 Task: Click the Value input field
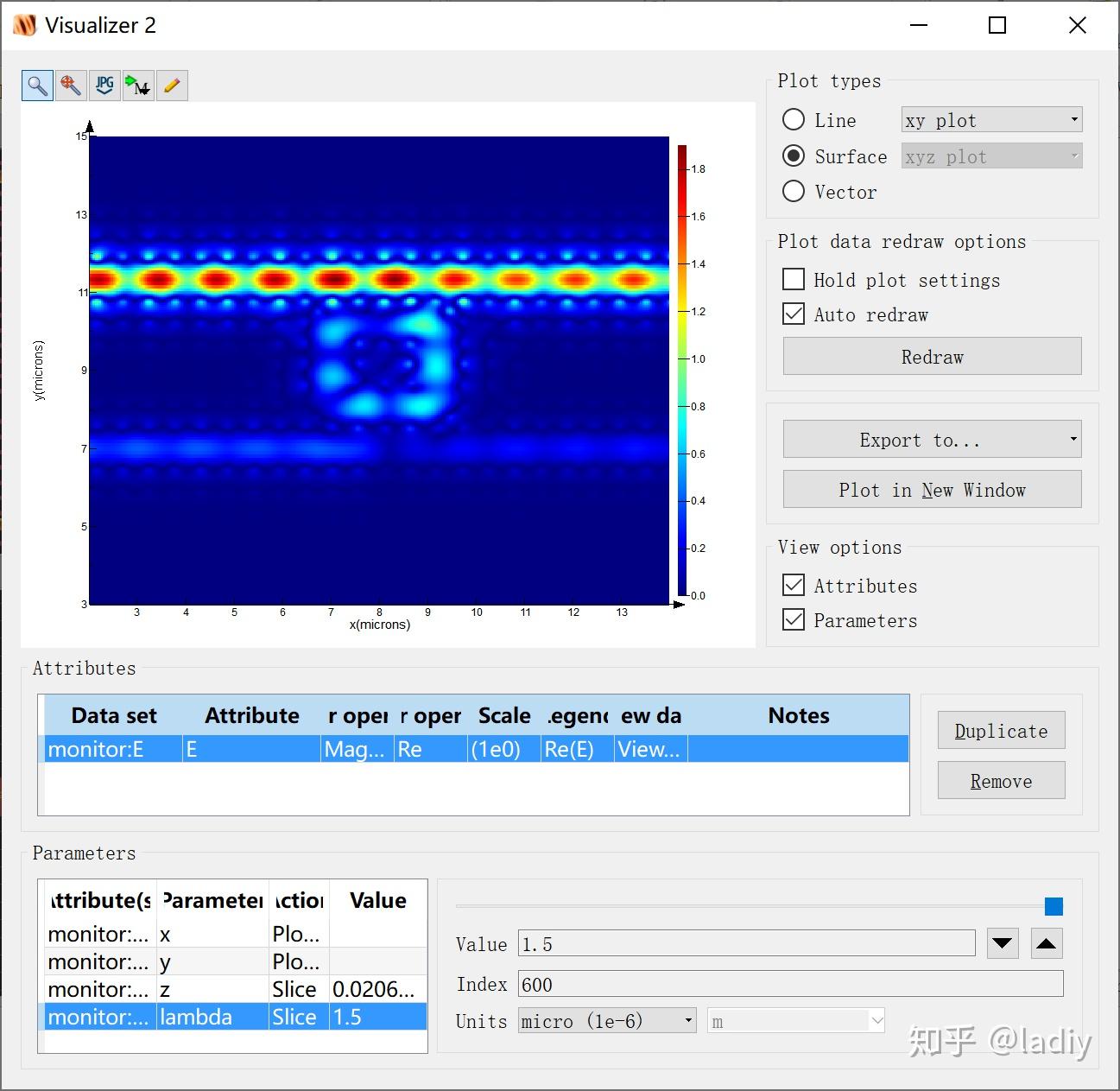pos(746,943)
